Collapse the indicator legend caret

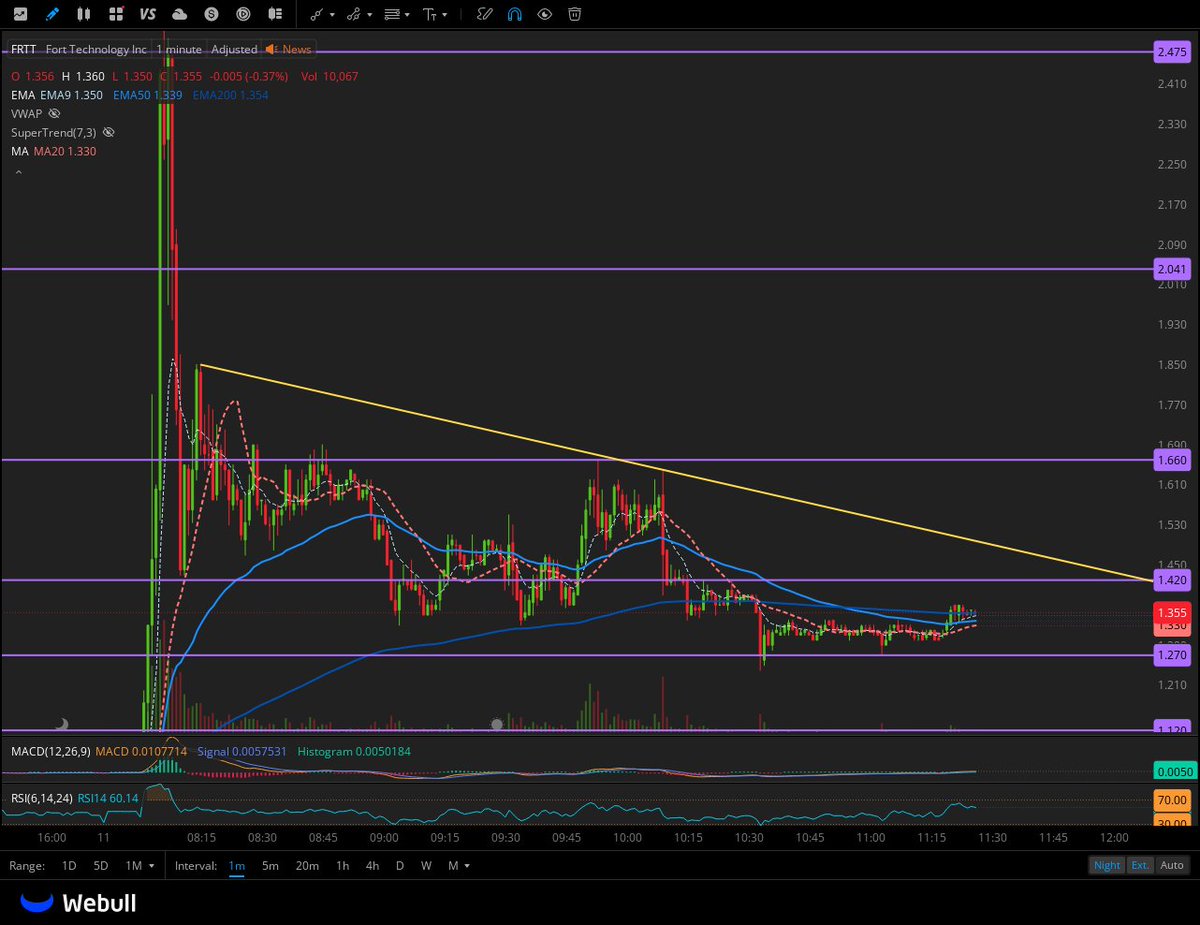17,172
